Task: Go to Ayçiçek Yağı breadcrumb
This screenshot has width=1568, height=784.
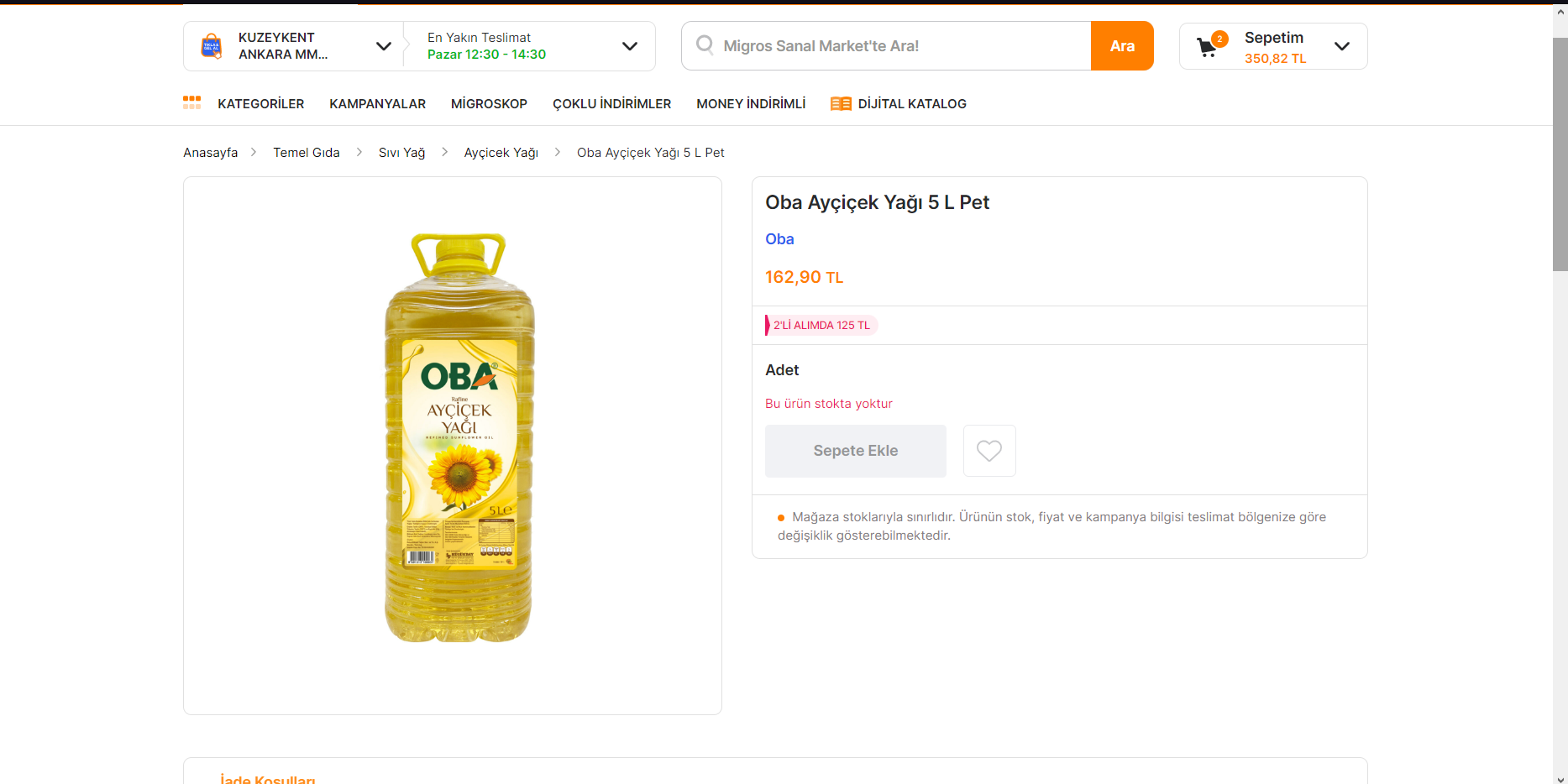Action: click(501, 153)
